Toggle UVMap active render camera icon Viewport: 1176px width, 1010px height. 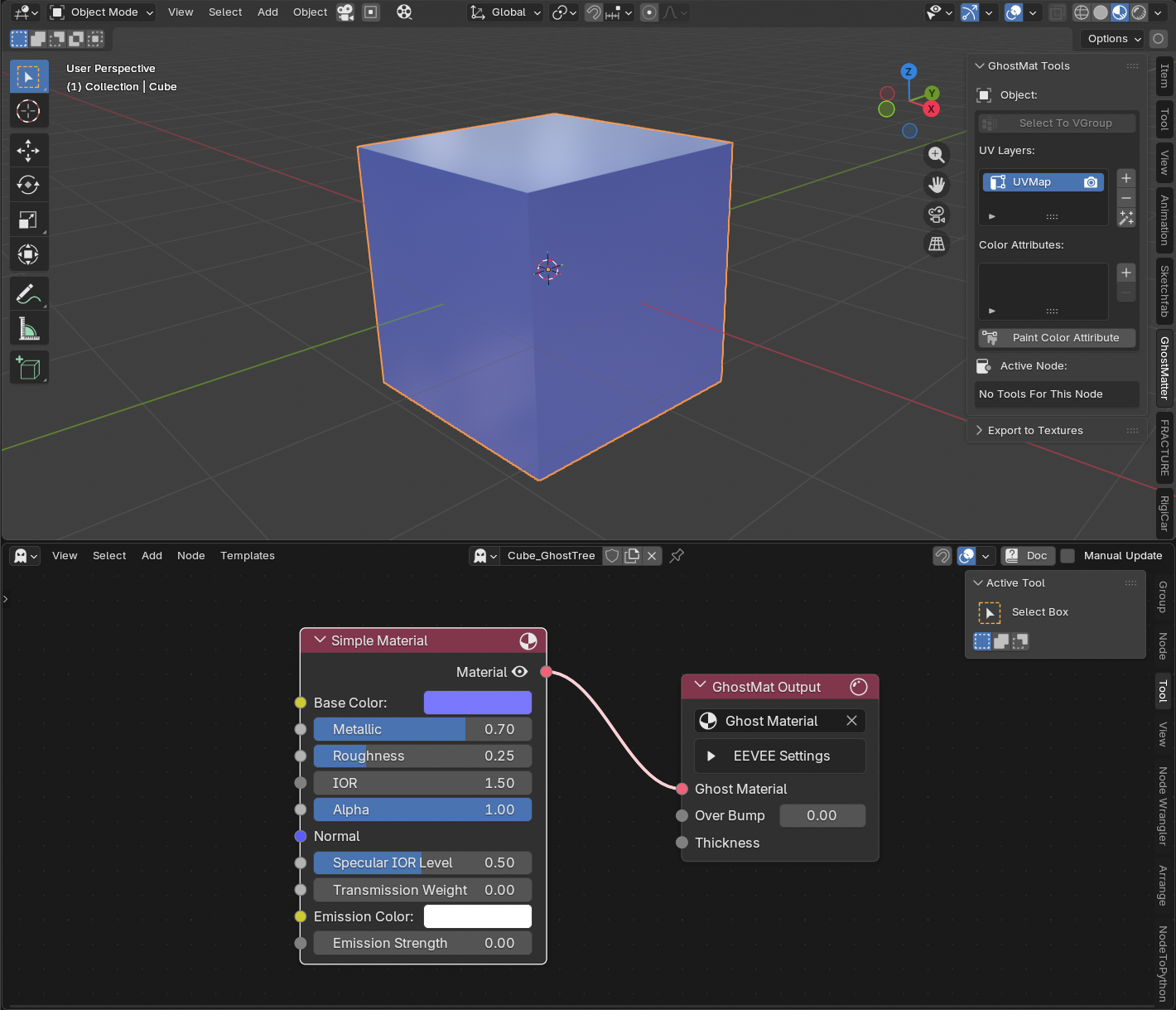[x=1091, y=182]
